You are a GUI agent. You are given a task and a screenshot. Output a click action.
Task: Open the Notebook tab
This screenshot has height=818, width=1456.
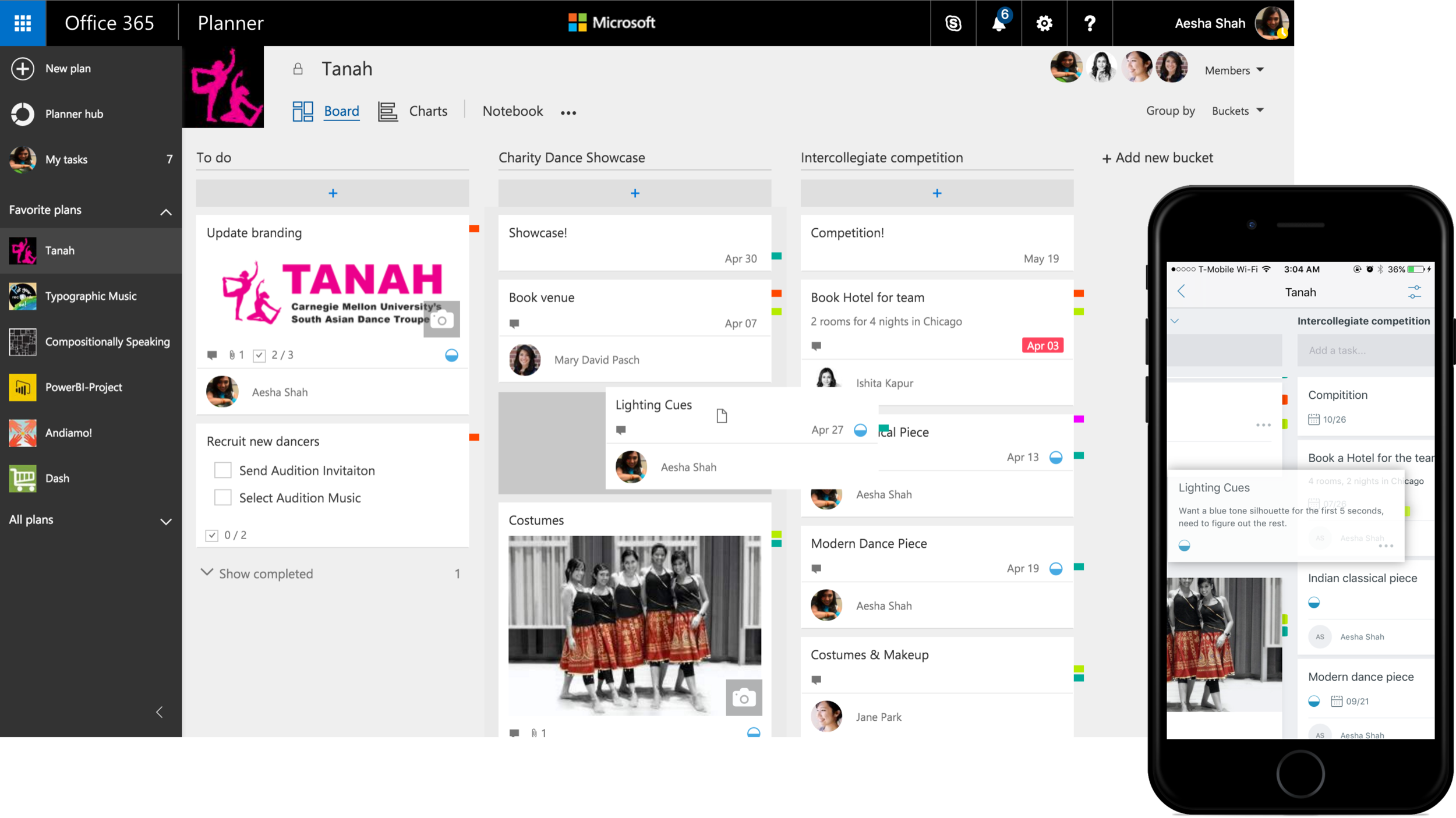tap(513, 111)
